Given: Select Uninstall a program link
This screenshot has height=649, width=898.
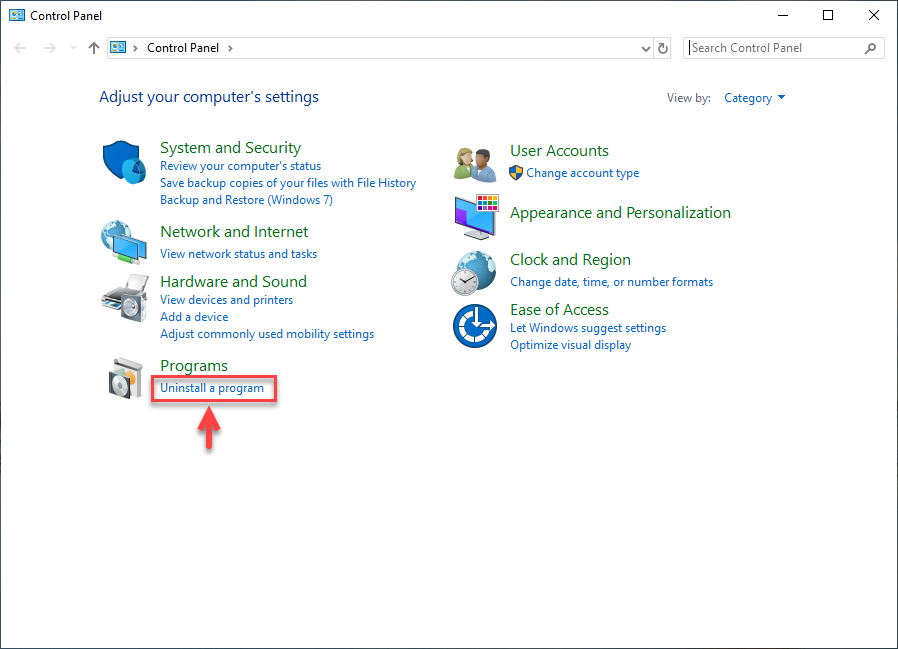Looking at the screenshot, I should (212, 388).
